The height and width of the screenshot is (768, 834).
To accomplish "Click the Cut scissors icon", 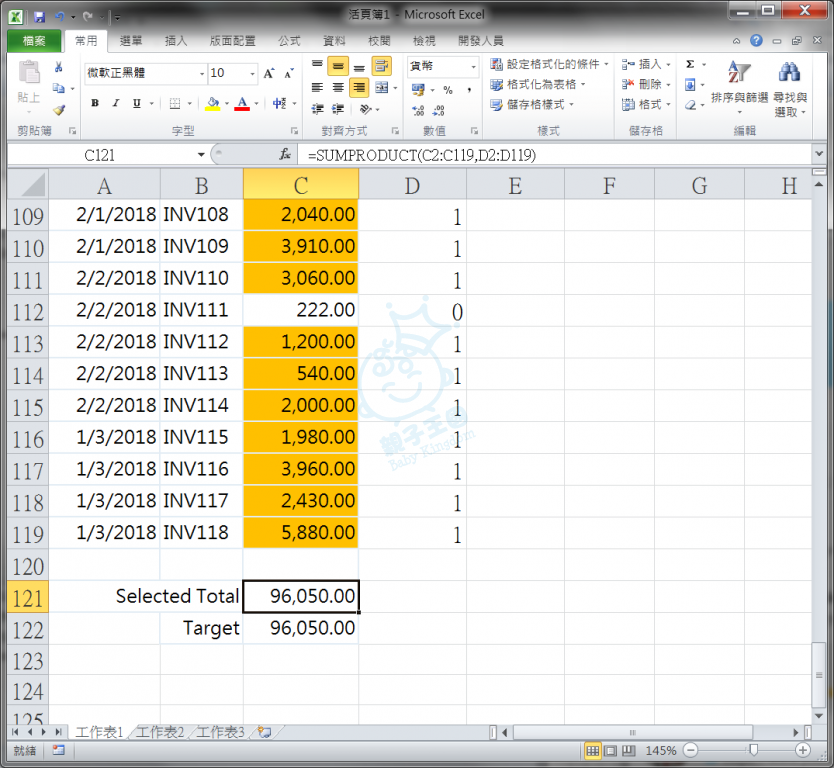I will coord(58,67).
